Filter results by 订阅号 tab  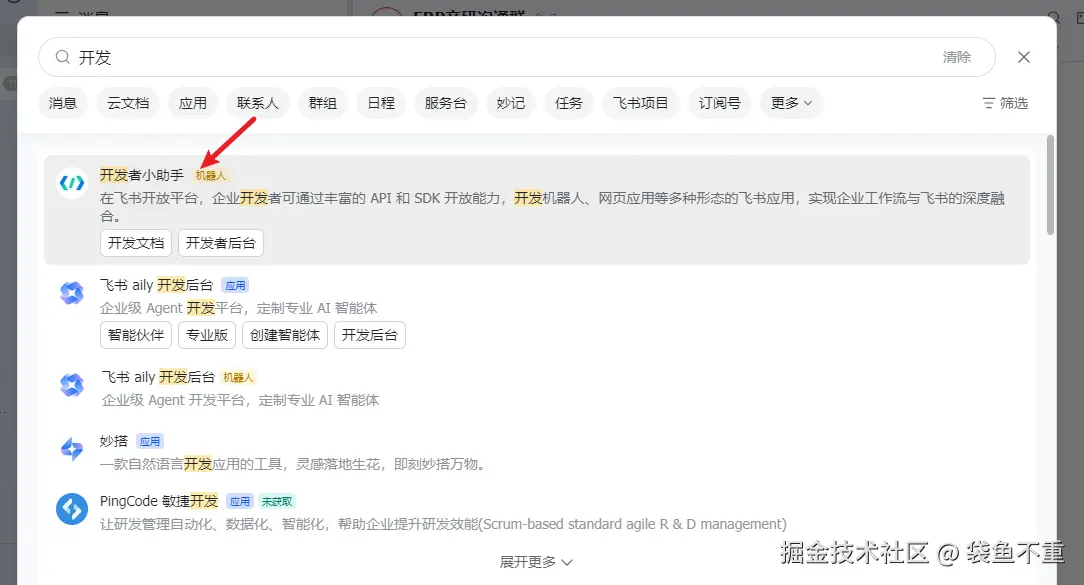tap(720, 103)
